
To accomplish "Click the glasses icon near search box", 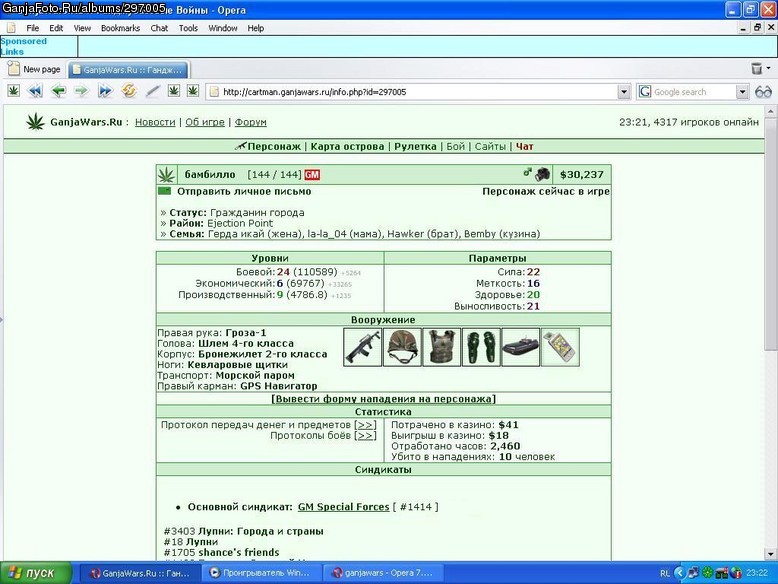I will click(764, 92).
